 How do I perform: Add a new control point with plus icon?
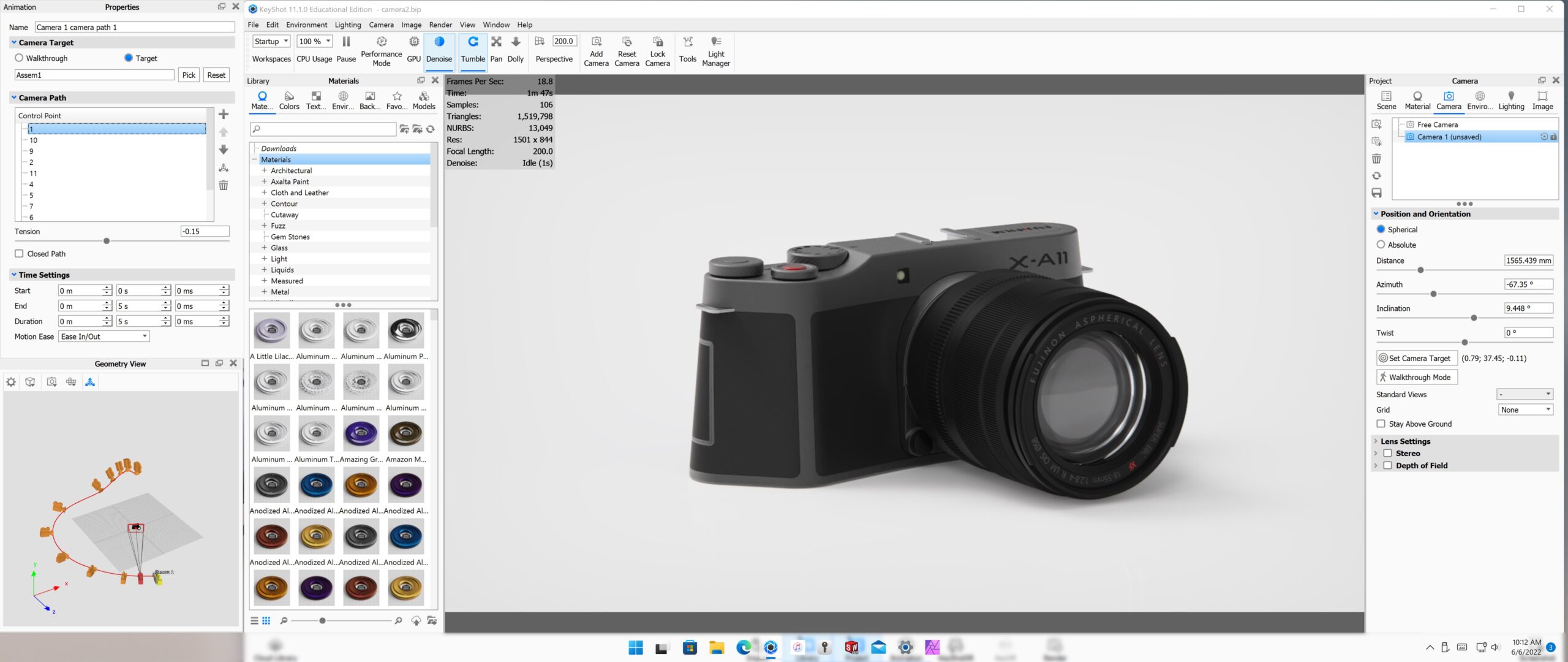click(224, 115)
